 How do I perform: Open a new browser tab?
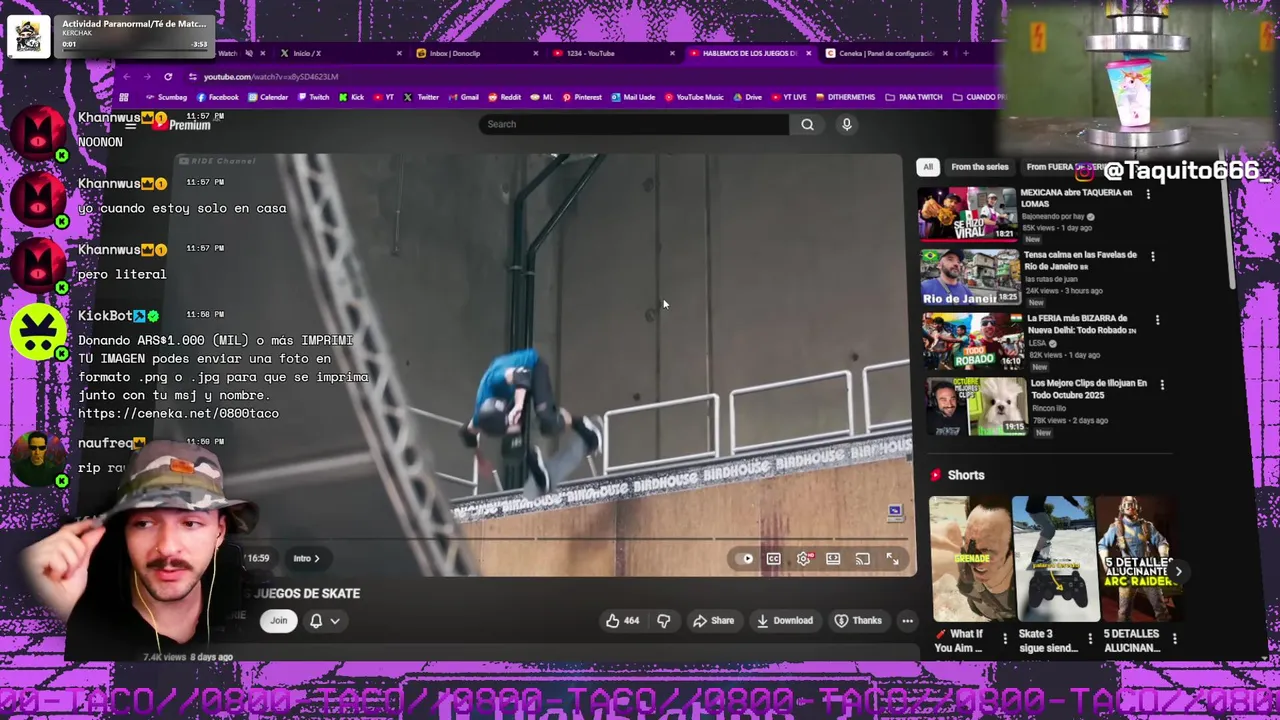coord(965,53)
